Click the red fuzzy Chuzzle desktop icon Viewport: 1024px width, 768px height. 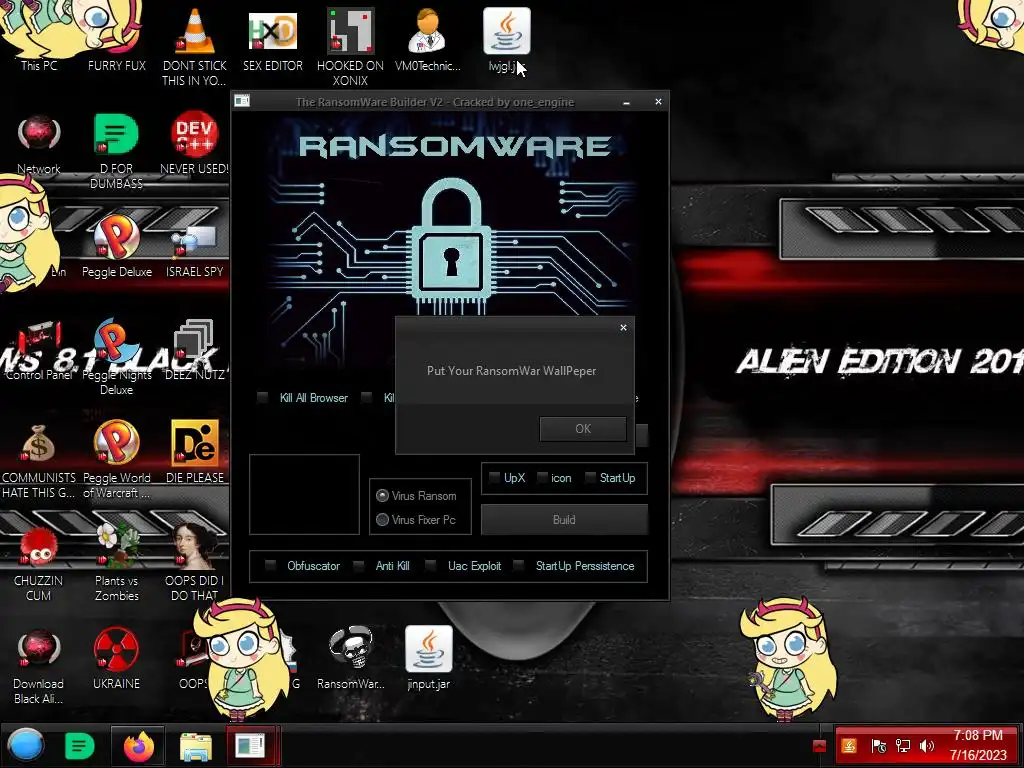(x=38, y=547)
